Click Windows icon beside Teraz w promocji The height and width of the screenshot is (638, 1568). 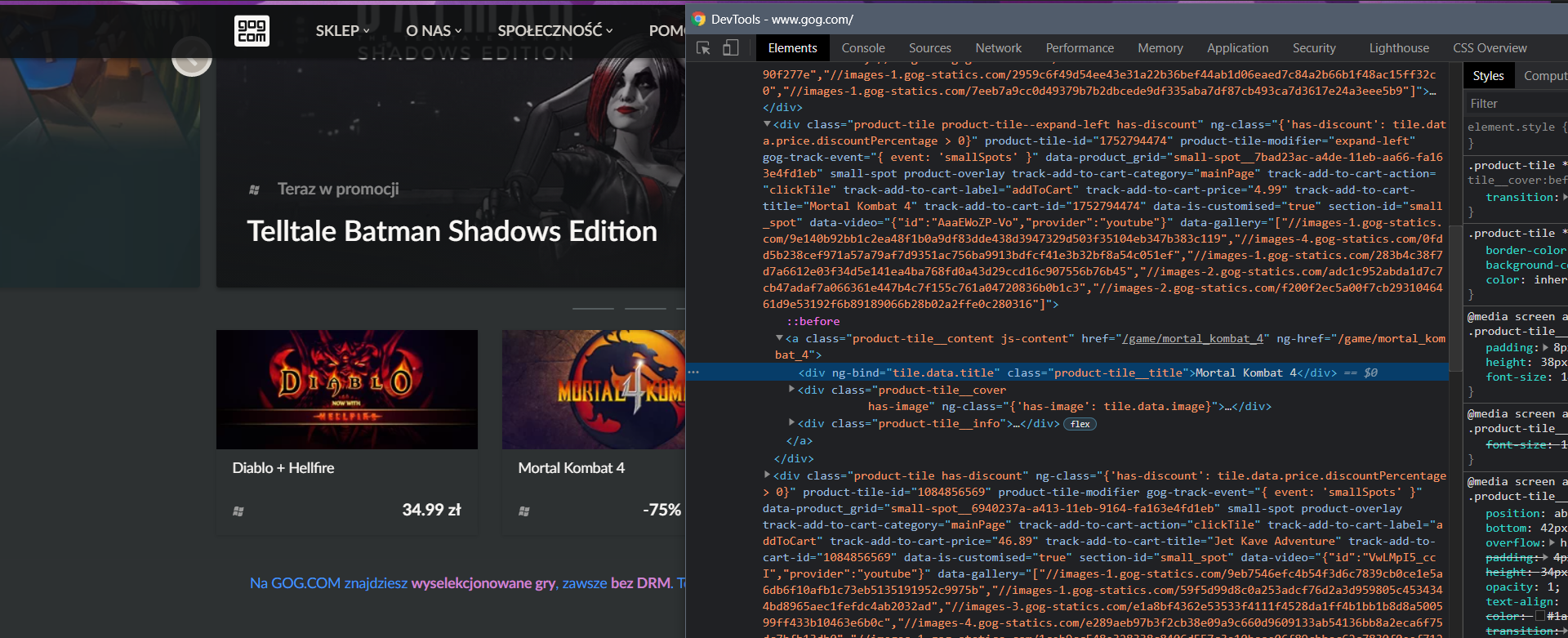click(x=254, y=190)
